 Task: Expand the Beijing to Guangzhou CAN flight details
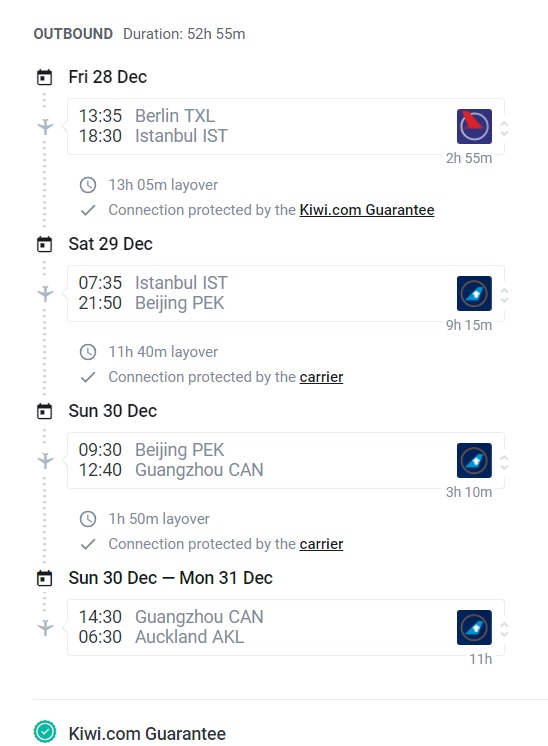pos(504,462)
